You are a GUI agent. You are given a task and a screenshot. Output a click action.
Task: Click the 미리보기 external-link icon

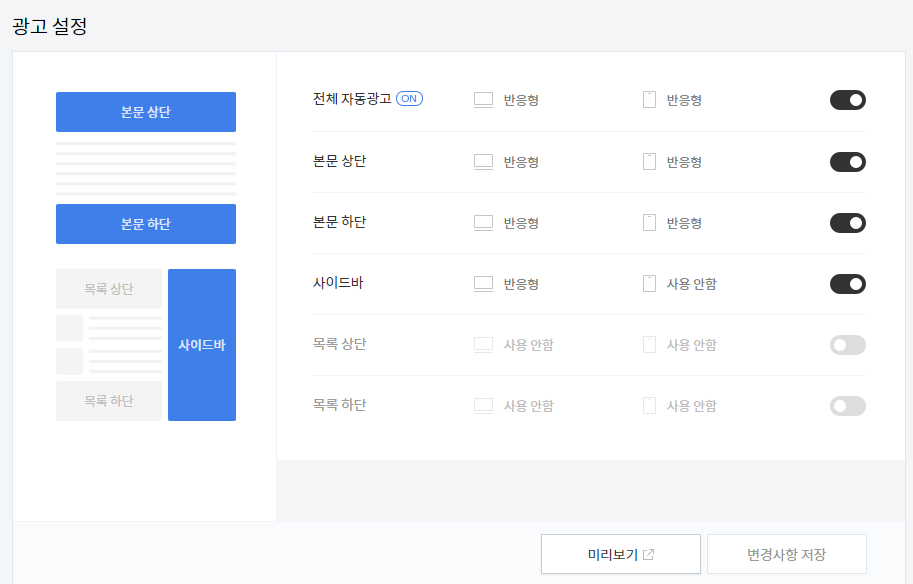[x=648, y=554]
